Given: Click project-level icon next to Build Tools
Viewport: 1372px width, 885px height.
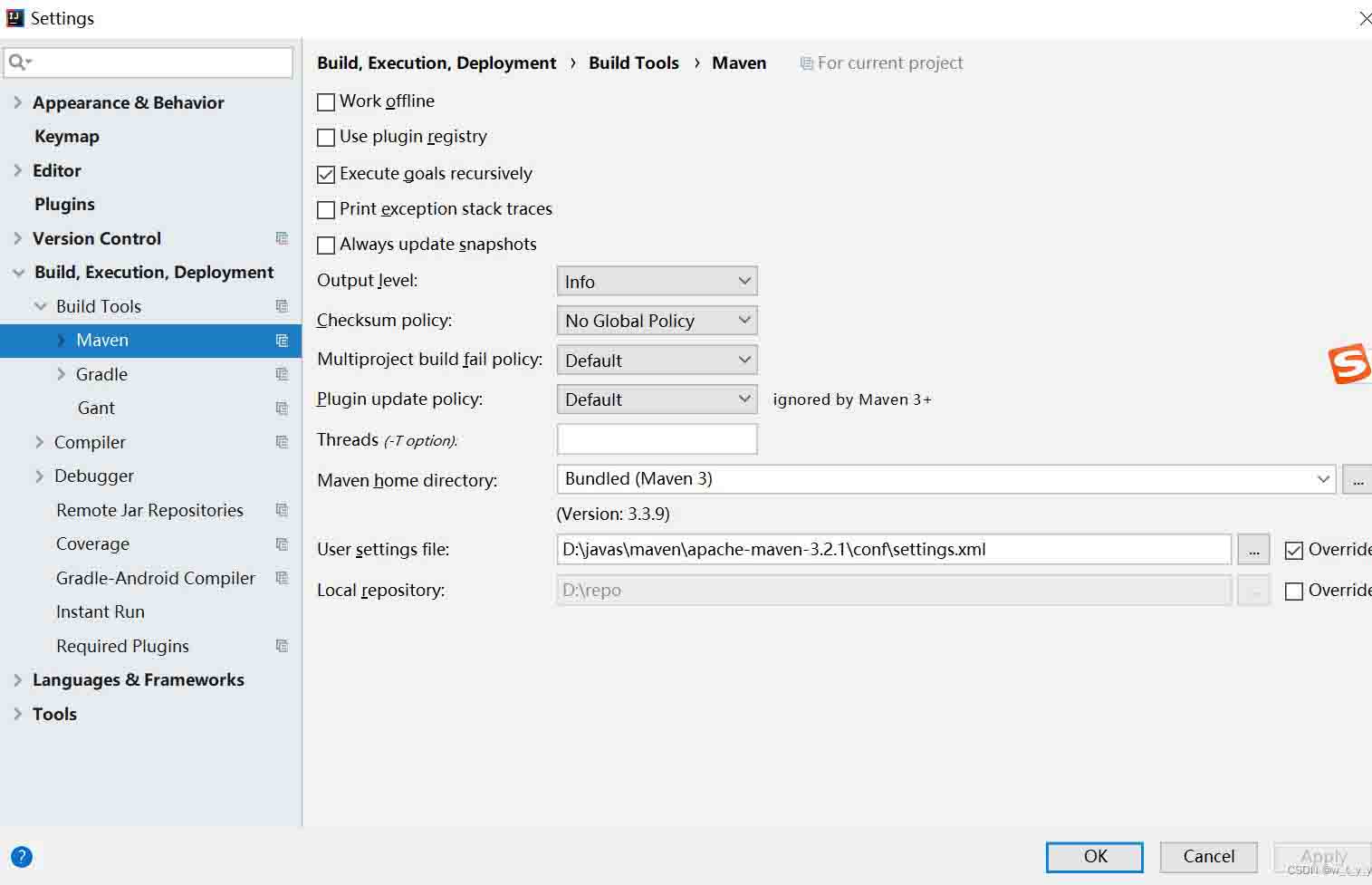Looking at the screenshot, I should click(x=282, y=306).
